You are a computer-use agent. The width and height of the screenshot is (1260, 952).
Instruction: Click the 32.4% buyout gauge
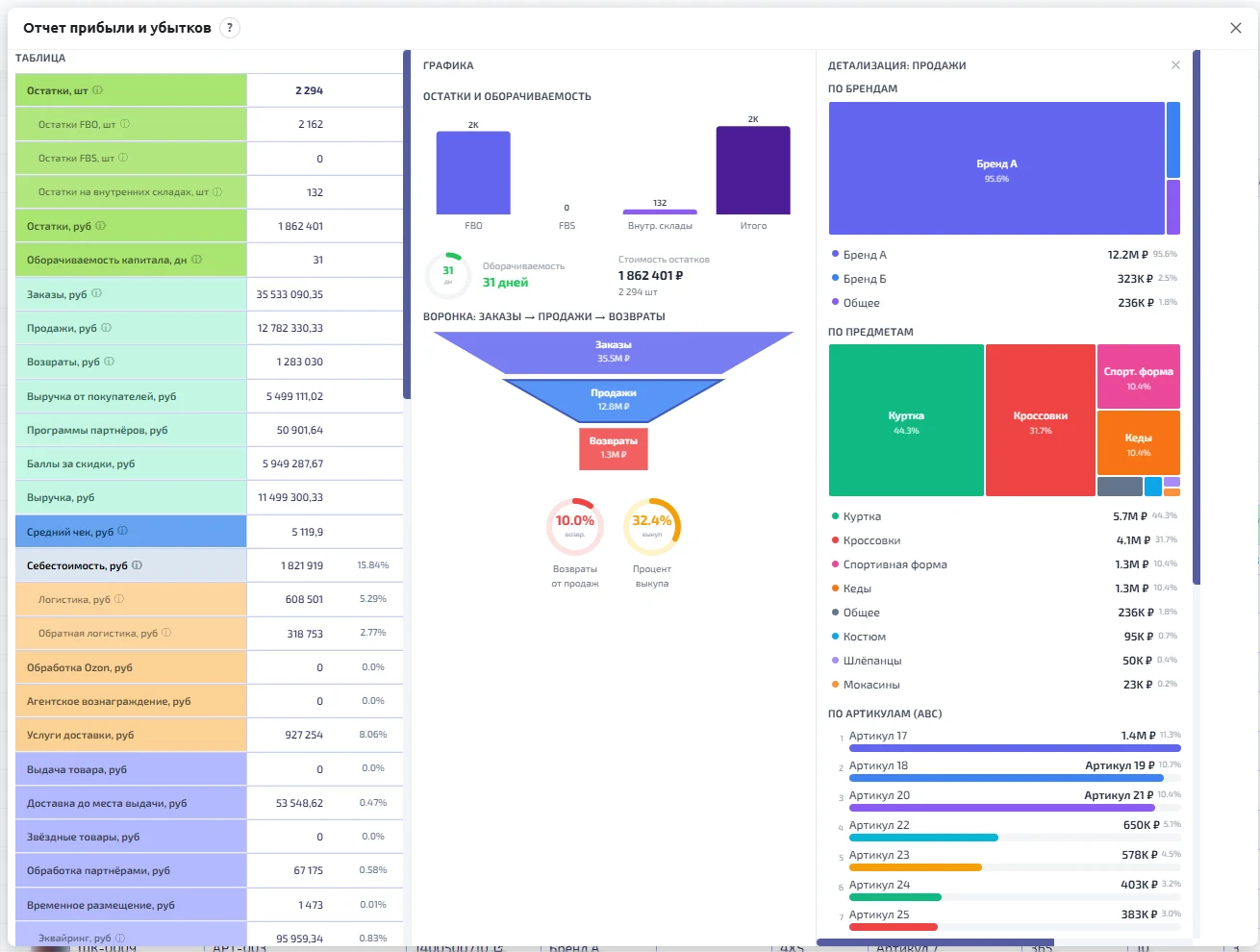point(652,526)
